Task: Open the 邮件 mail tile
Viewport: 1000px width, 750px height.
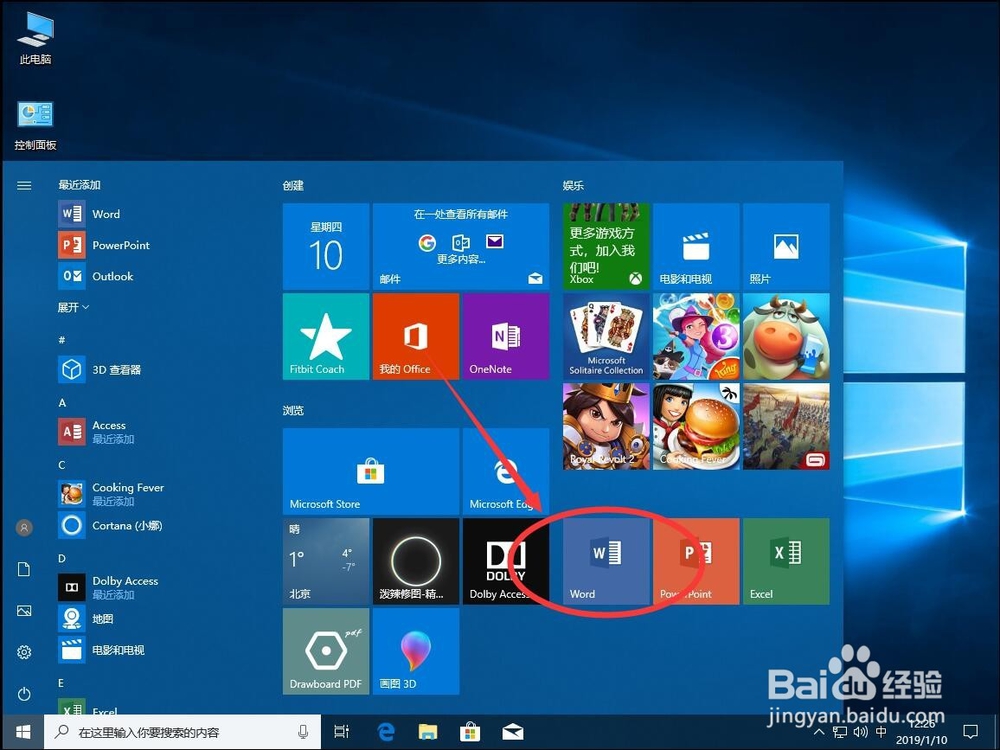Action: [x=460, y=247]
